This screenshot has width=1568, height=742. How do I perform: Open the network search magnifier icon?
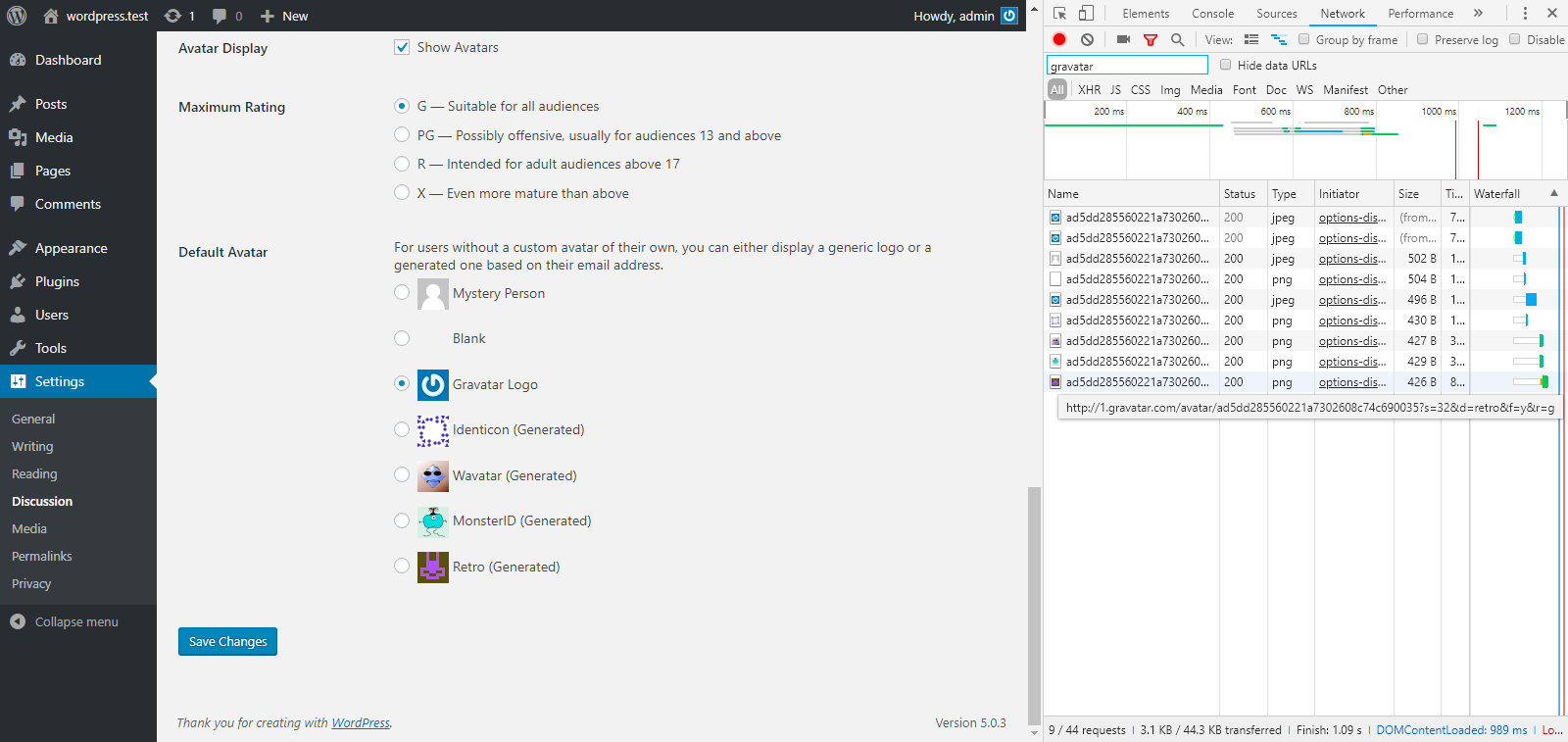(1177, 40)
